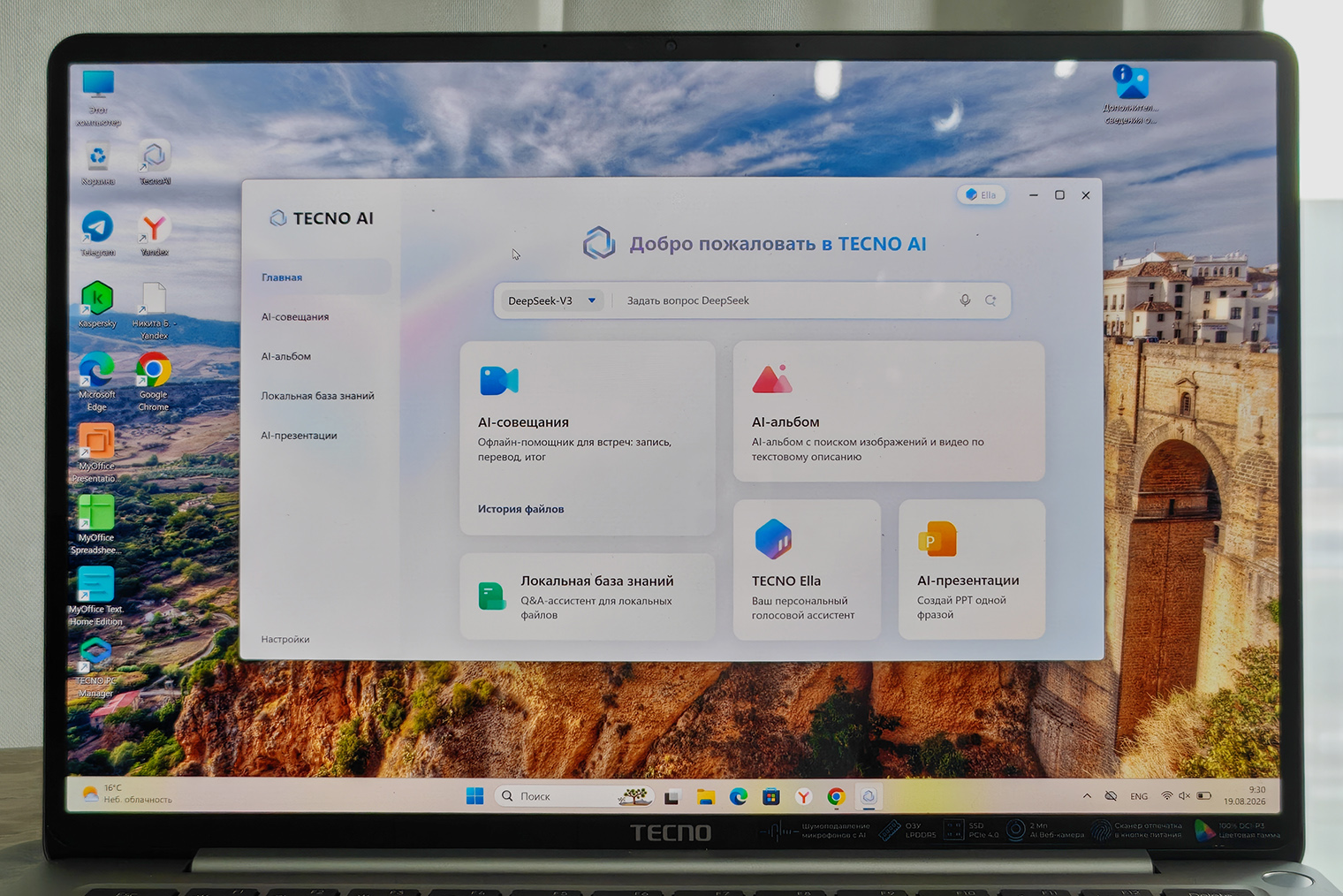
Task: Click the Ella button in the title bar
Action: [981, 195]
